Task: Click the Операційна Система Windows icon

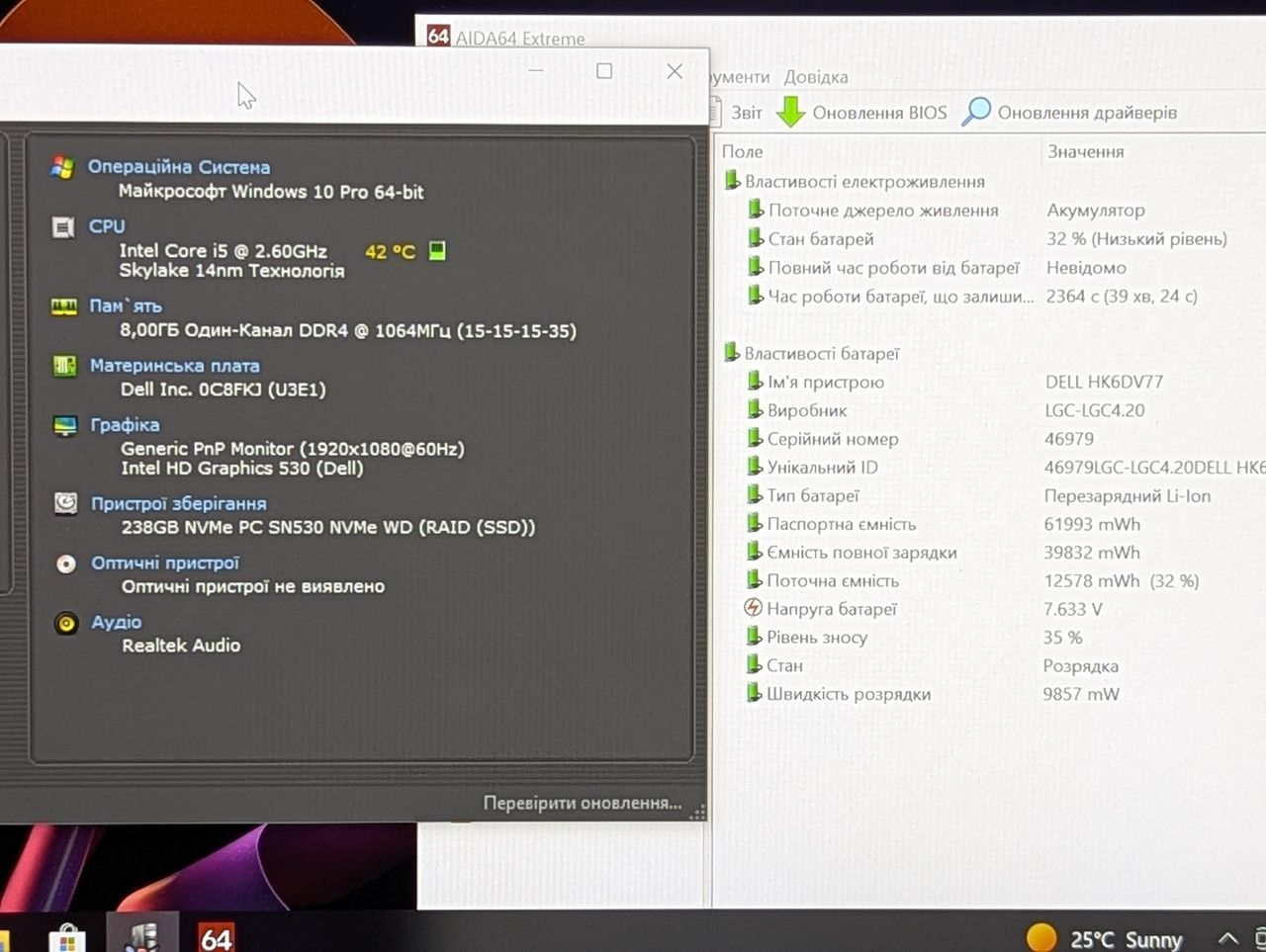Action: coord(62,167)
